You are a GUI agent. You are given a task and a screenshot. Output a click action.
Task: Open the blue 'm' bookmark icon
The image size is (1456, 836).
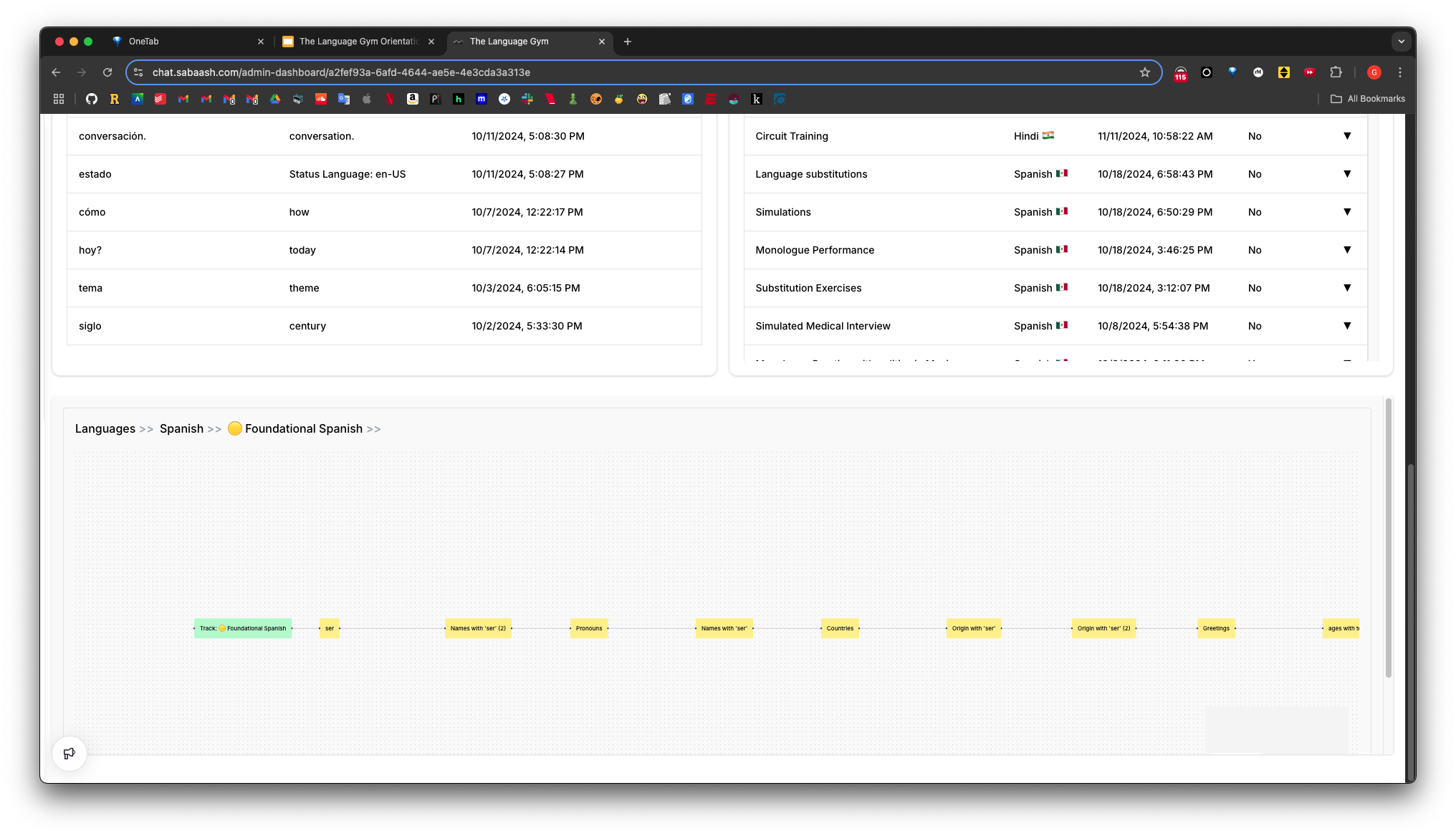point(482,99)
